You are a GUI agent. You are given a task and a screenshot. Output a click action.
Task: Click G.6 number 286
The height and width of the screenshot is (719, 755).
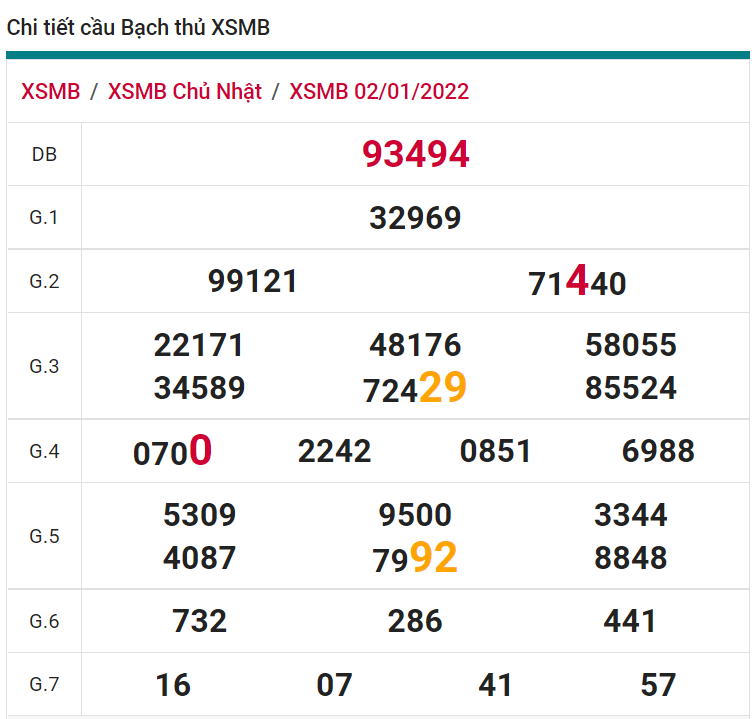click(x=415, y=622)
